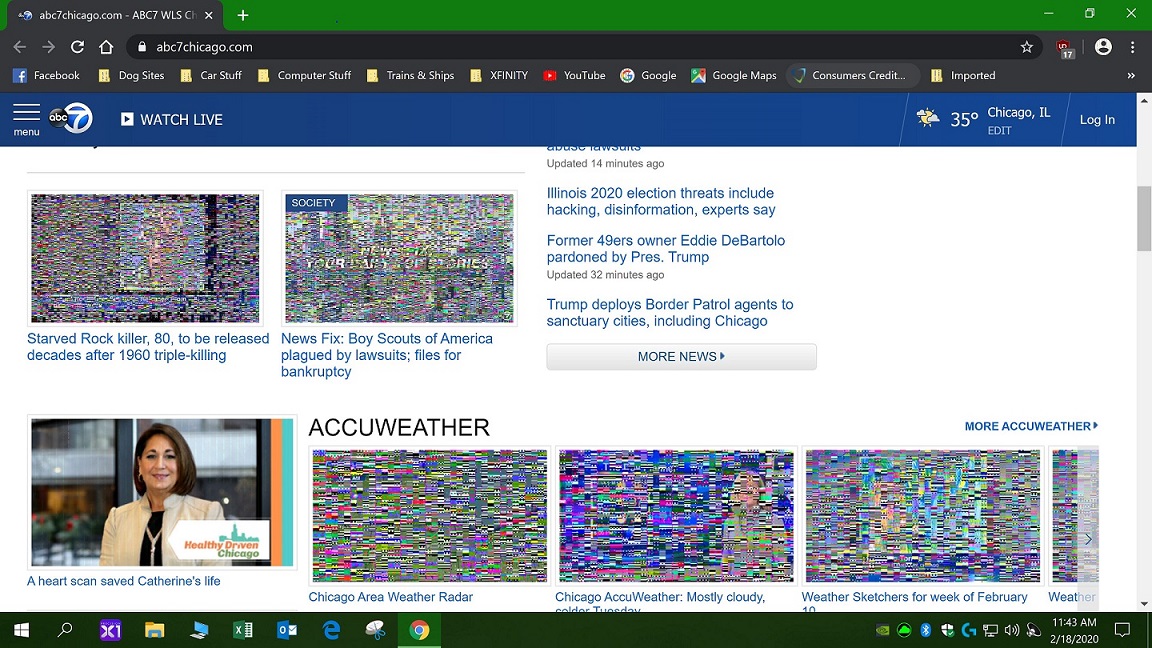Open A heart scan saved Catherine's life
This screenshot has width=1152, height=648.
(x=123, y=581)
